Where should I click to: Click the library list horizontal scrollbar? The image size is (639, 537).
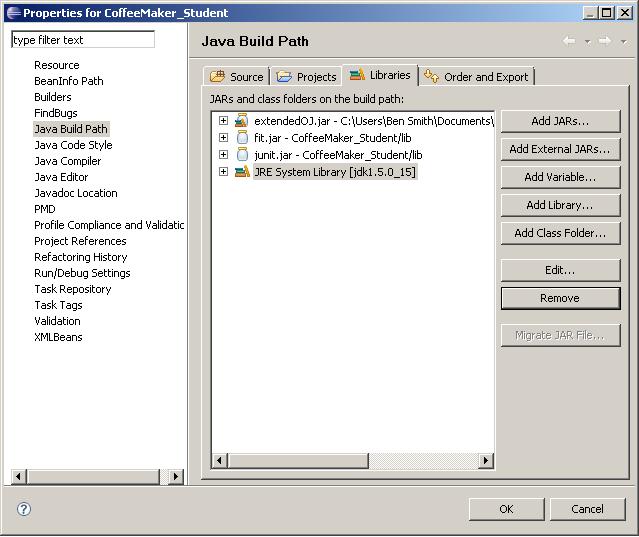click(351, 461)
